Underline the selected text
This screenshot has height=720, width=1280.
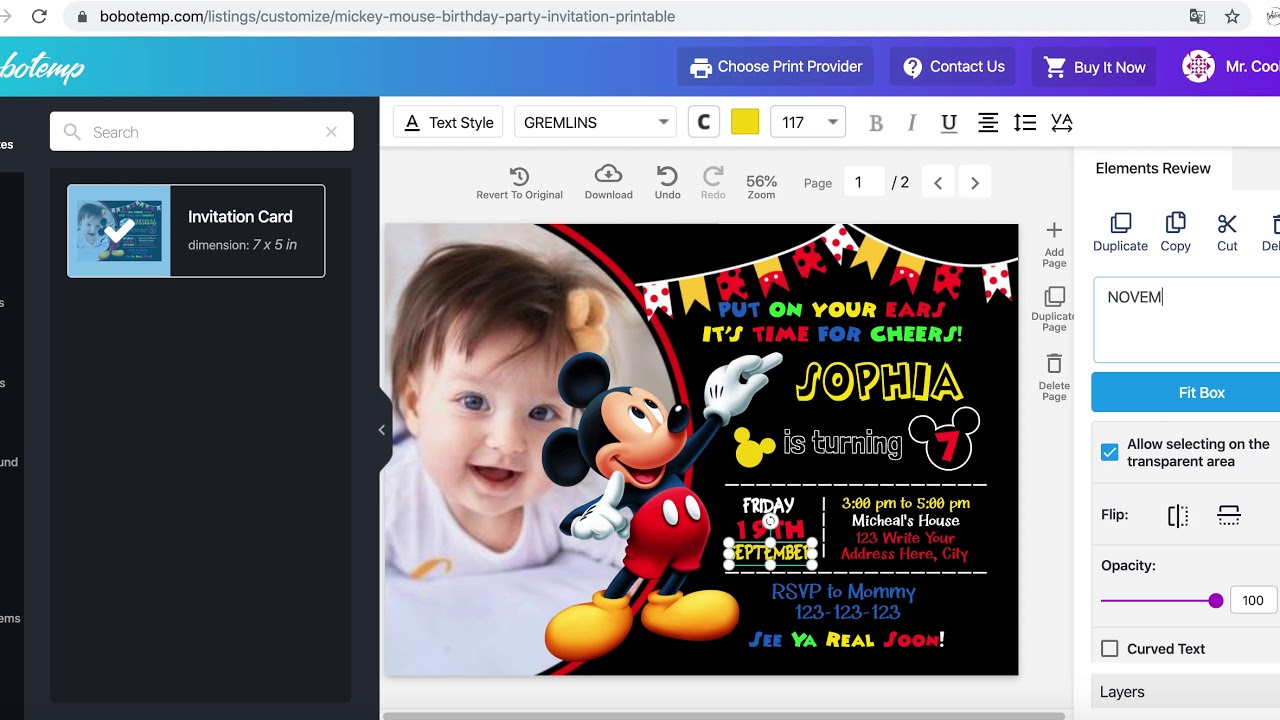[949, 123]
